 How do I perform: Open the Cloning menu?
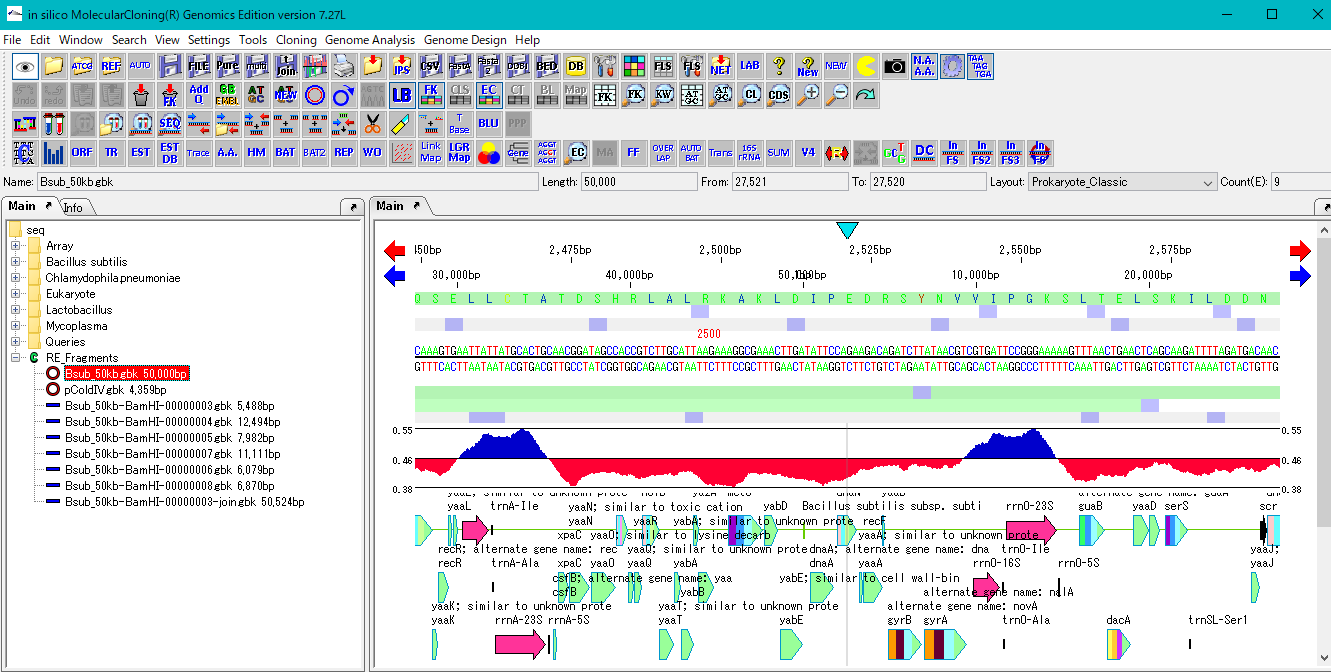click(x=296, y=40)
